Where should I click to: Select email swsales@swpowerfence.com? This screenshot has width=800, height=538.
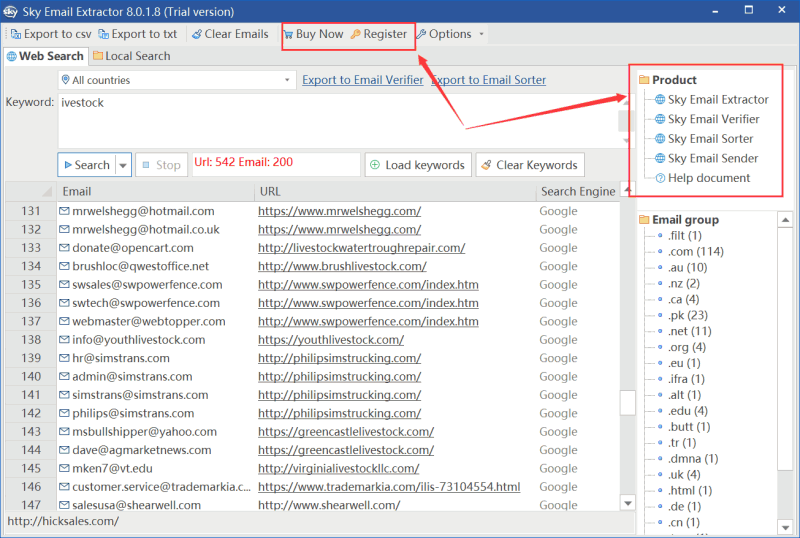click(147, 285)
